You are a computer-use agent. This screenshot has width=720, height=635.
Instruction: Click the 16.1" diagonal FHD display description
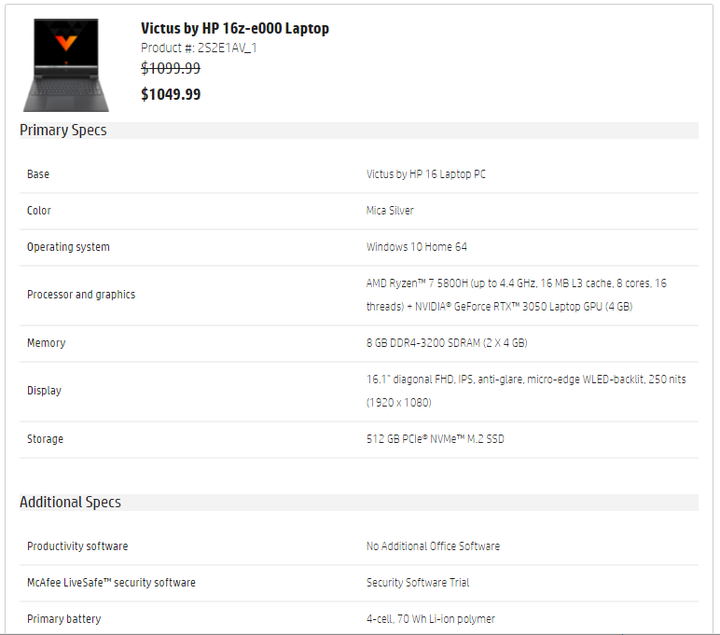click(x=526, y=391)
